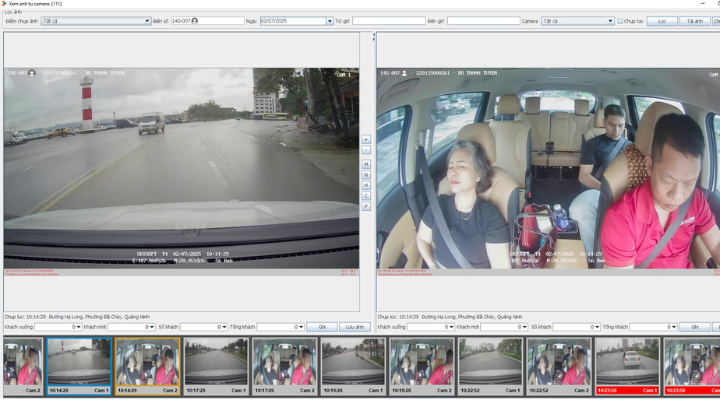
Task: Click the C side button
Action: point(366,196)
